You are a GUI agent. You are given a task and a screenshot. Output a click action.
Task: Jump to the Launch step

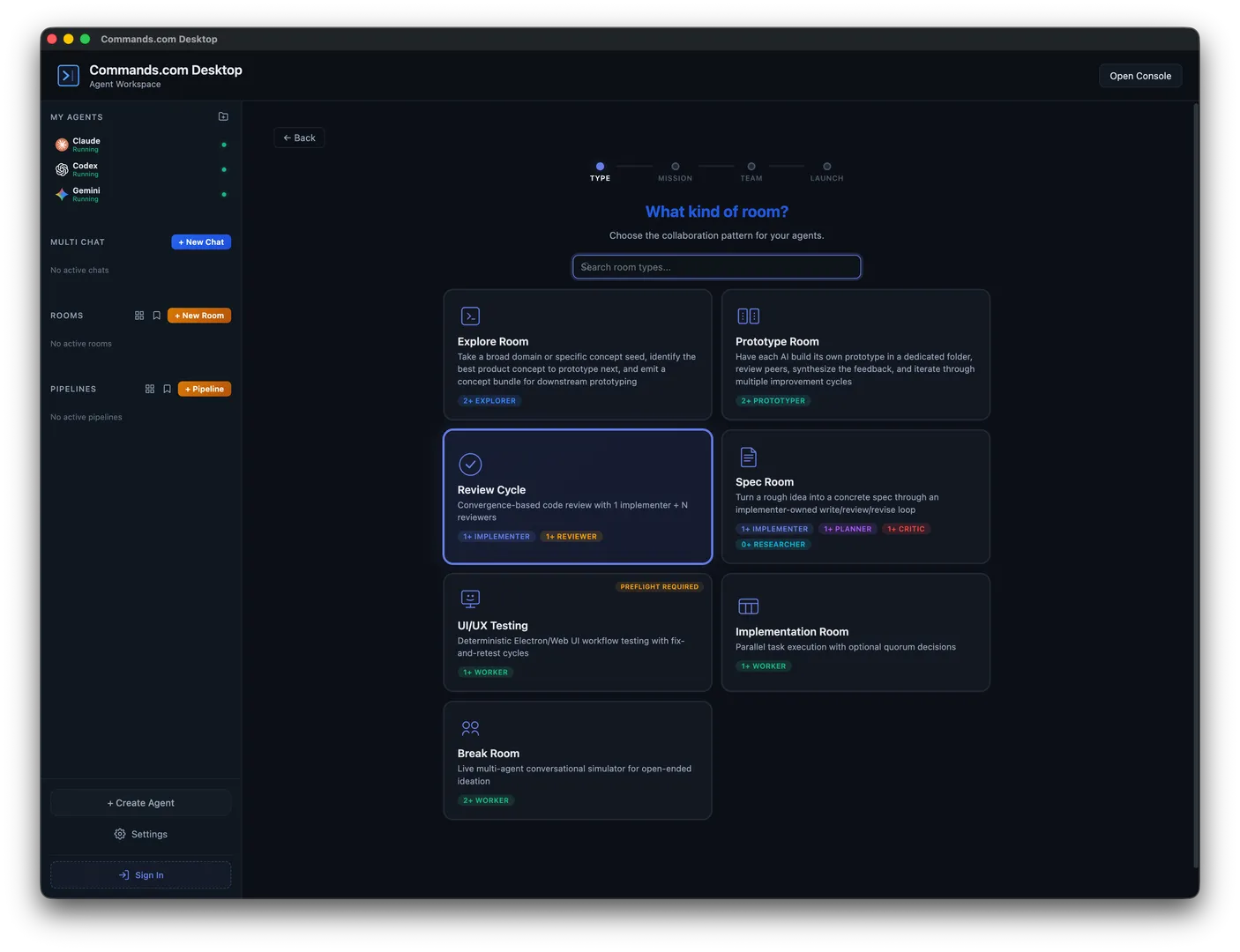(x=826, y=171)
